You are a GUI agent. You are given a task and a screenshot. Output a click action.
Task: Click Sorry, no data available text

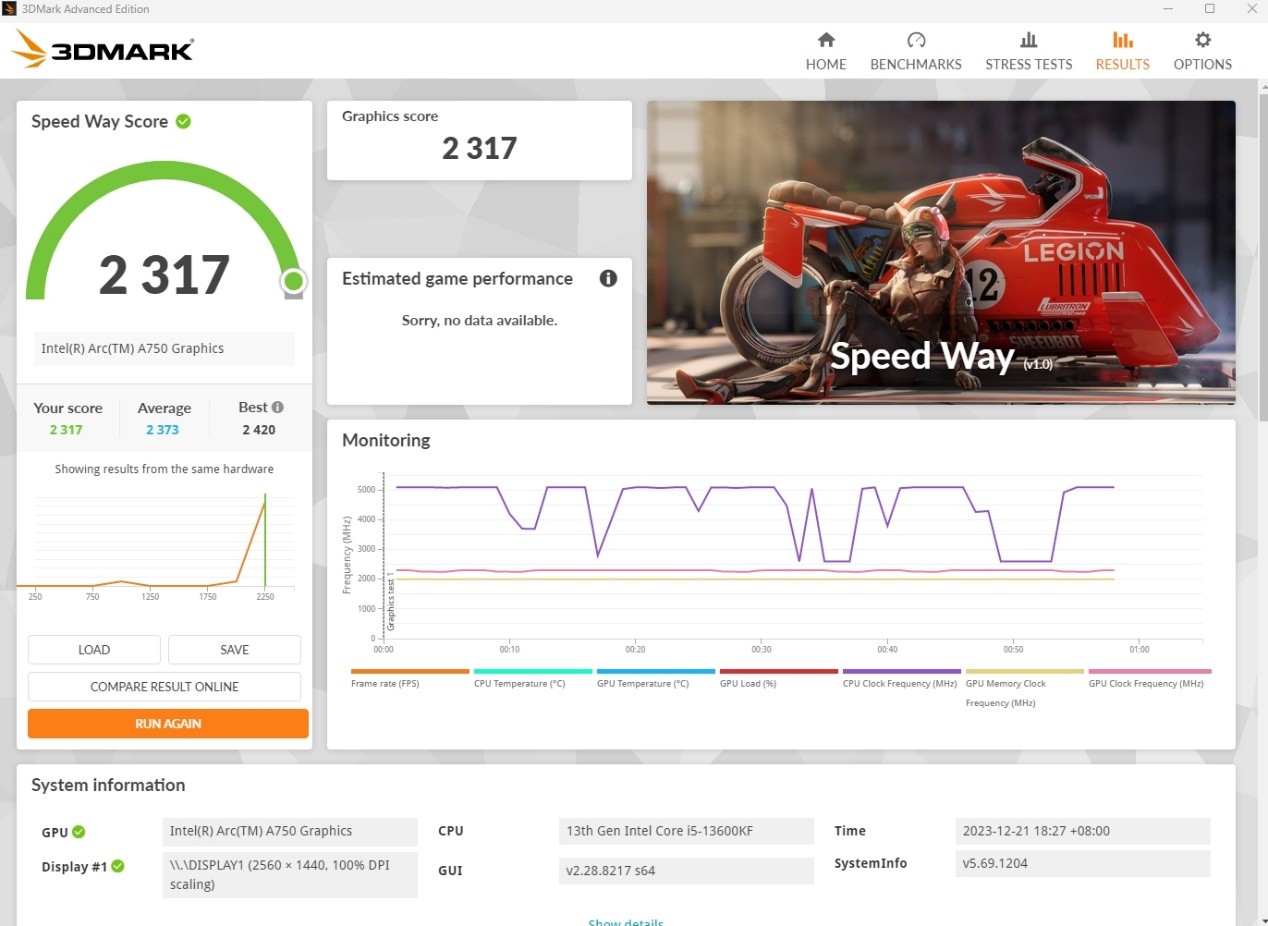[x=479, y=320]
